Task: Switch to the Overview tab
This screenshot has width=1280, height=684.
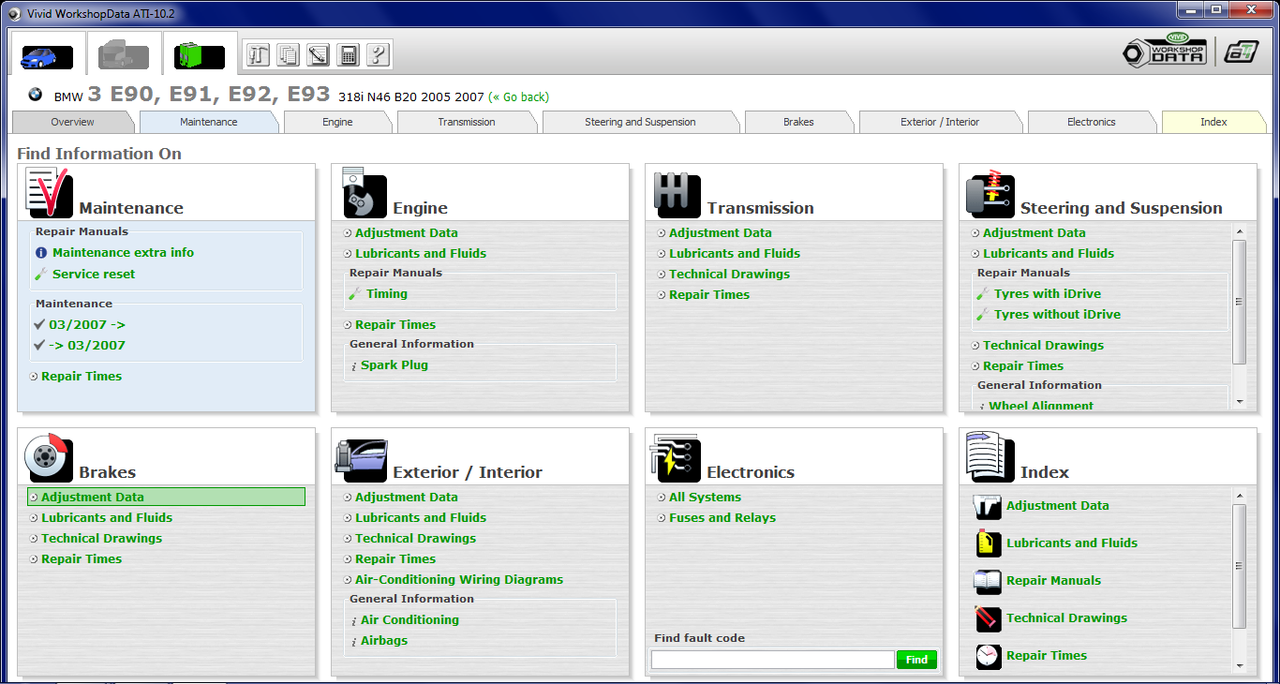Action: [x=73, y=121]
